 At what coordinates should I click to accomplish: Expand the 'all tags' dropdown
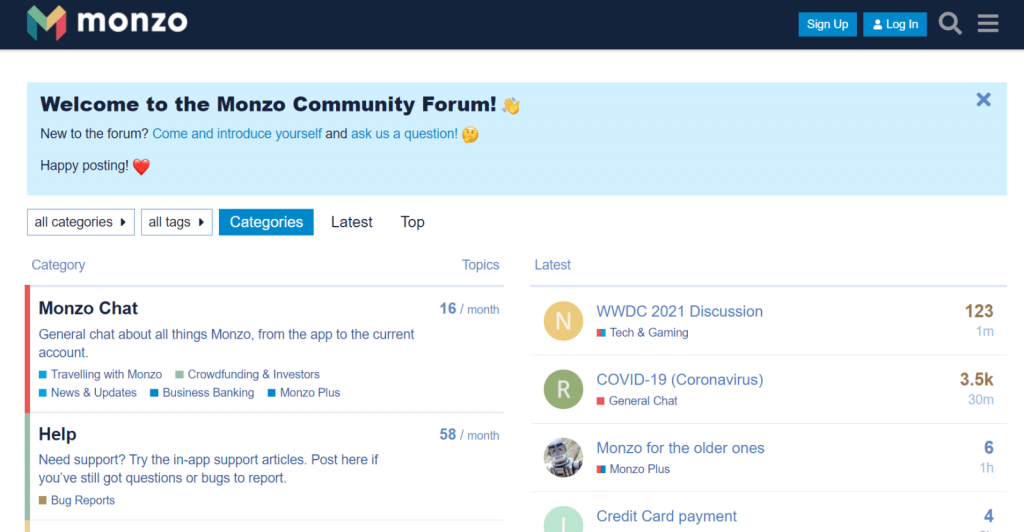(x=176, y=222)
